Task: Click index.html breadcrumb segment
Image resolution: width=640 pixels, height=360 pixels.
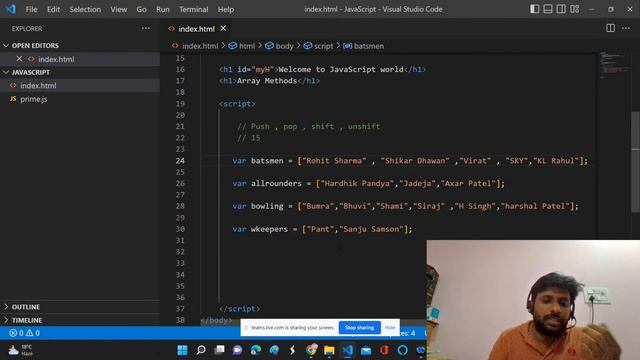Action: [200, 46]
